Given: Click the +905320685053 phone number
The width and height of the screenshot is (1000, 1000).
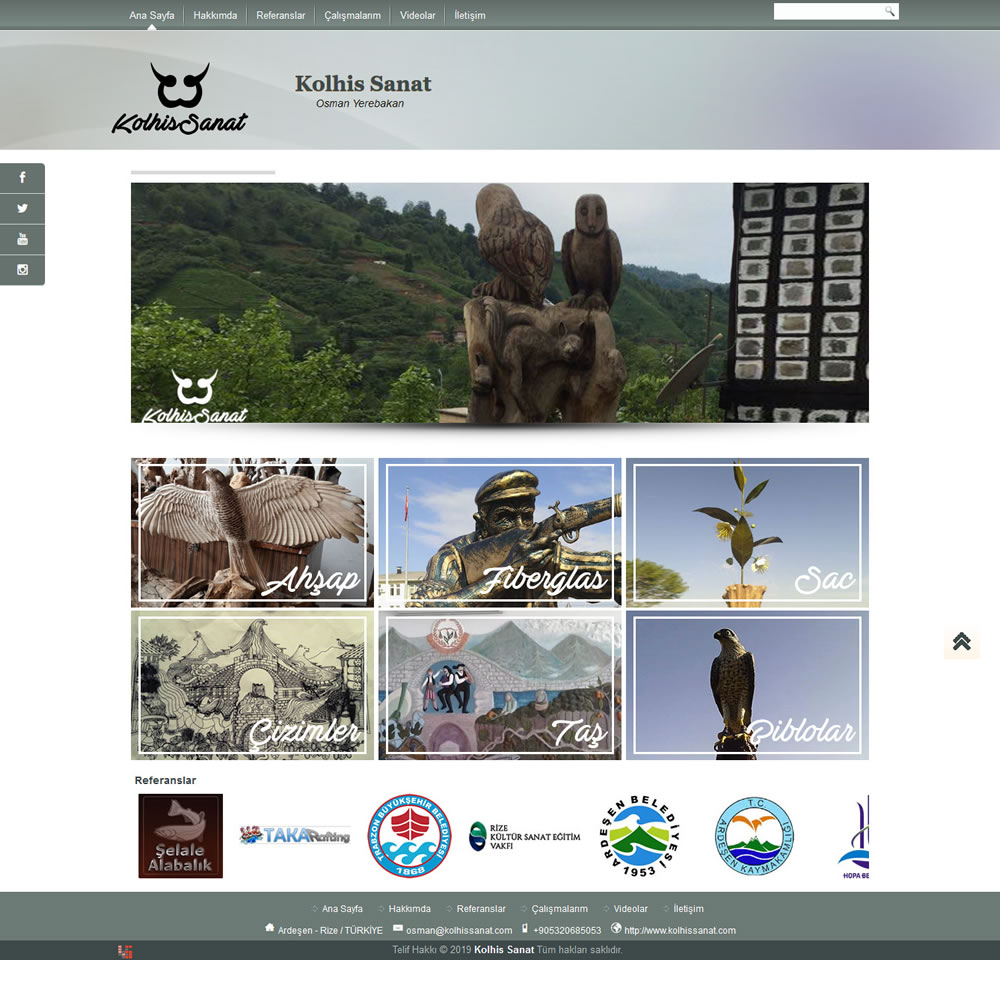Looking at the screenshot, I should (x=567, y=930).
